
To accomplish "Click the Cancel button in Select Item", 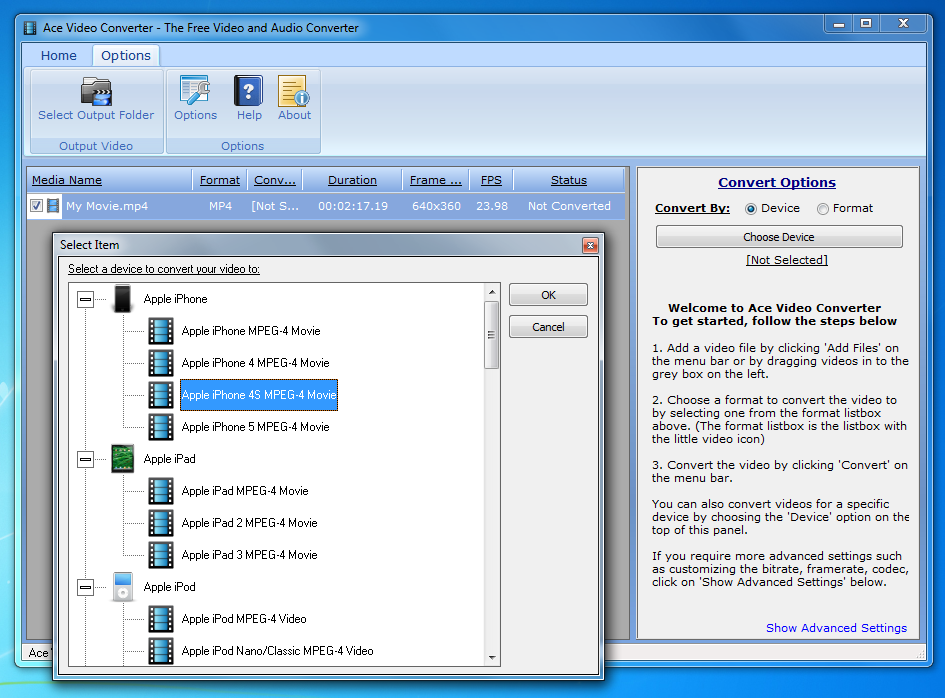I will 548,327.
